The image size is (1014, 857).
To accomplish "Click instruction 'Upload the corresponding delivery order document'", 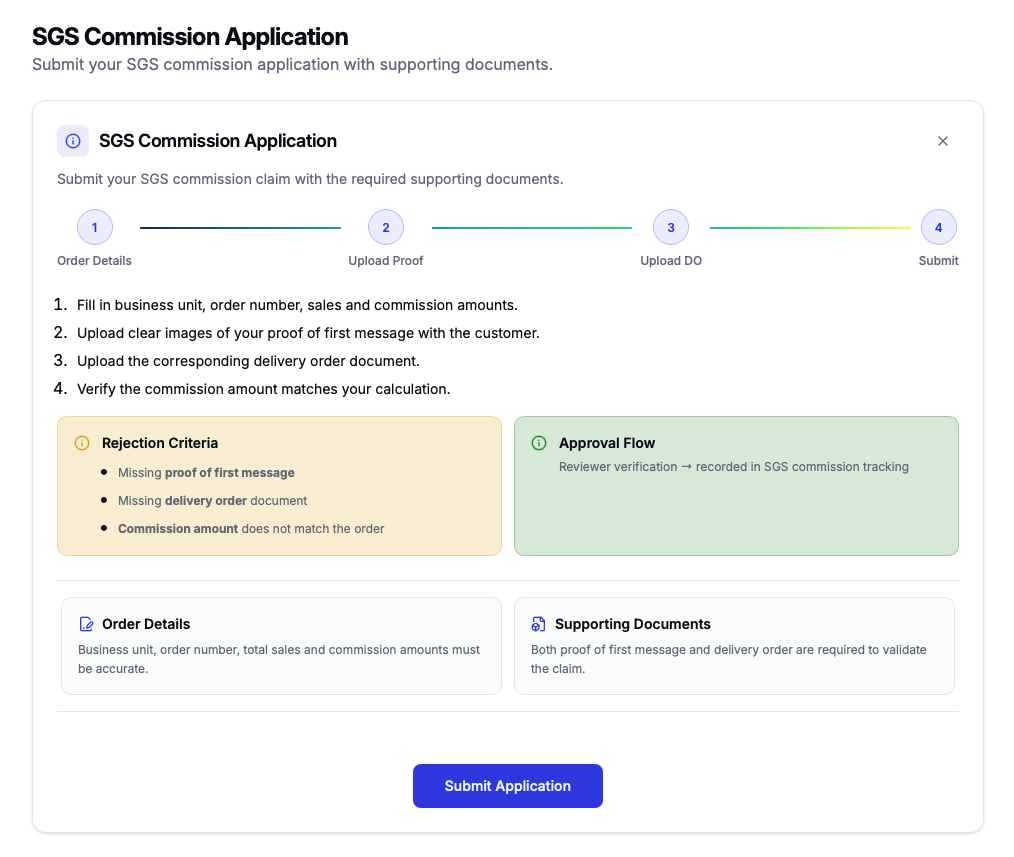I will [x=248, y=361].
